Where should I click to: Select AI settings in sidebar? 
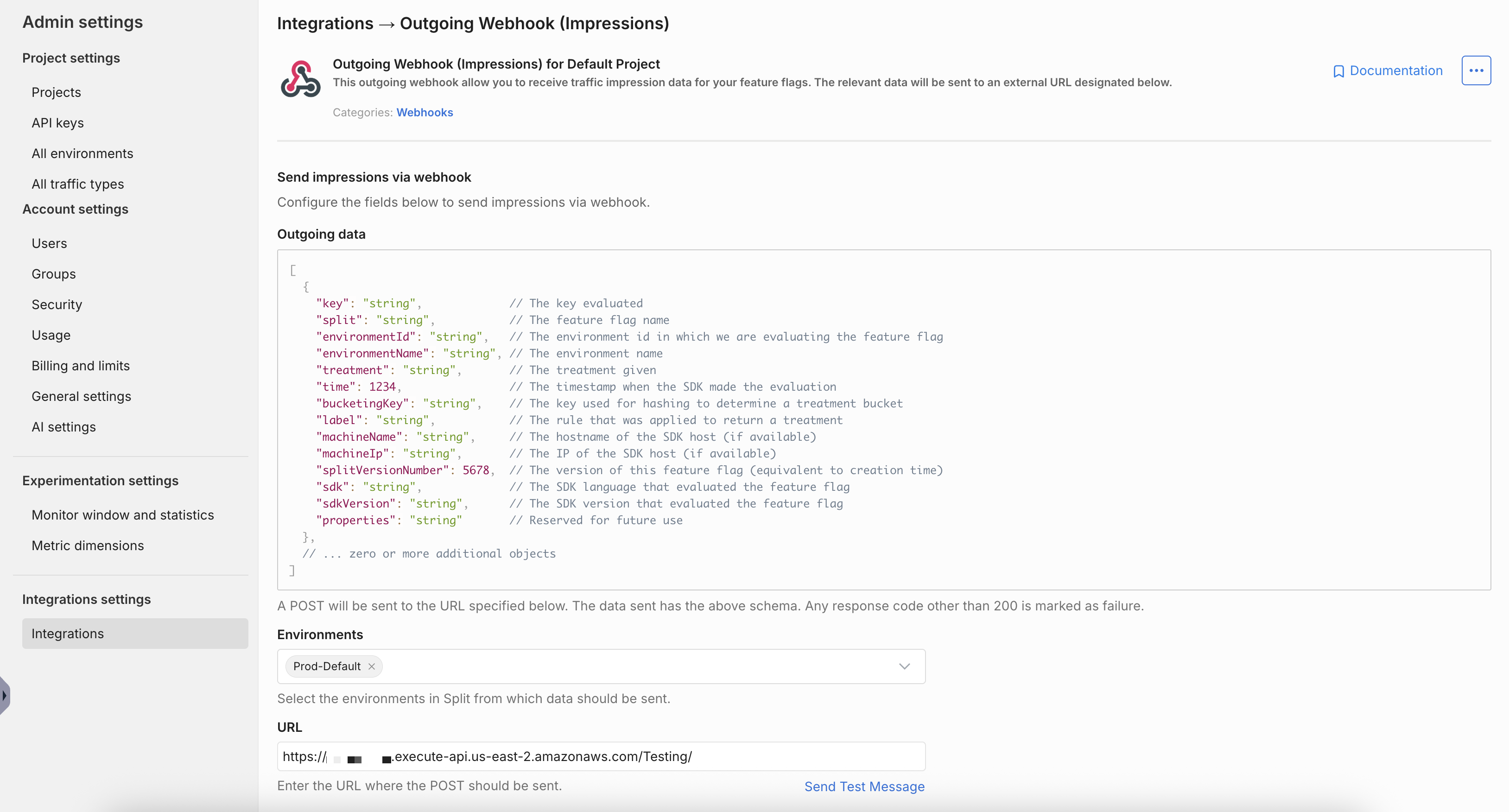pos(63,427)
